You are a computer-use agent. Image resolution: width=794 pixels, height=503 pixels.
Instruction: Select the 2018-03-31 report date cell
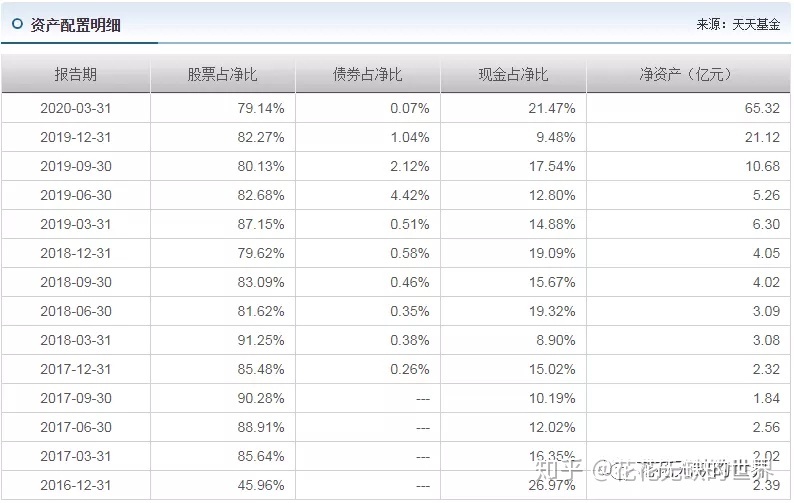(76, 340)
